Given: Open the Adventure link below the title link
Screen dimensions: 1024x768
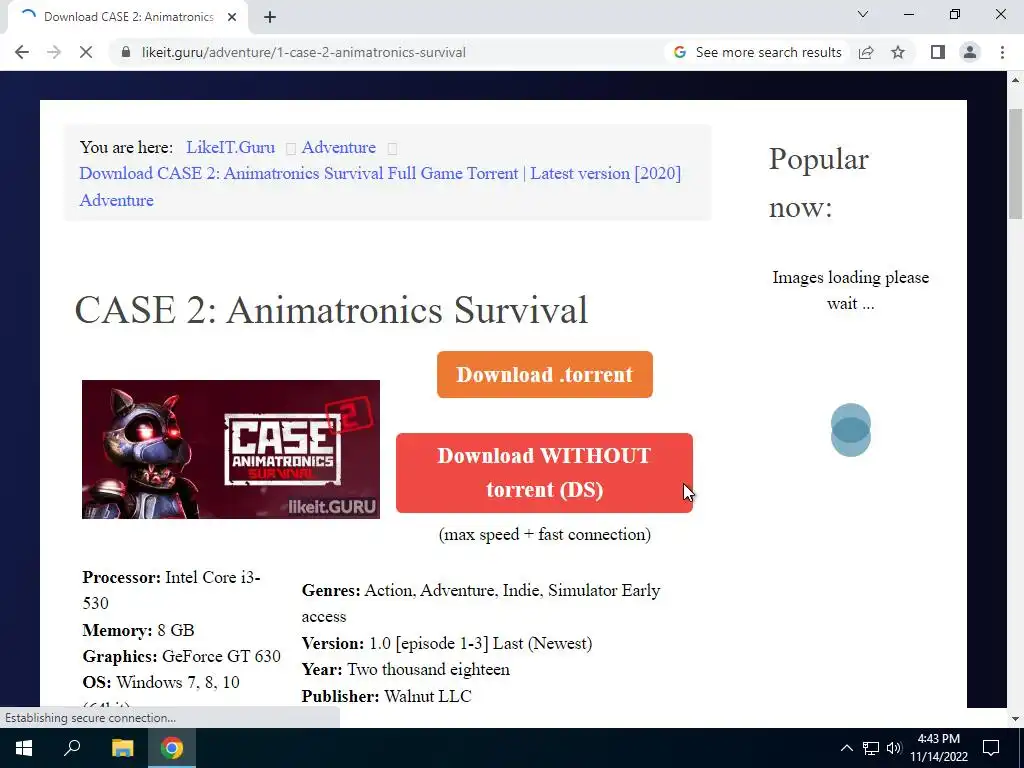Looking at the screenshot, I should coord(116,200).
